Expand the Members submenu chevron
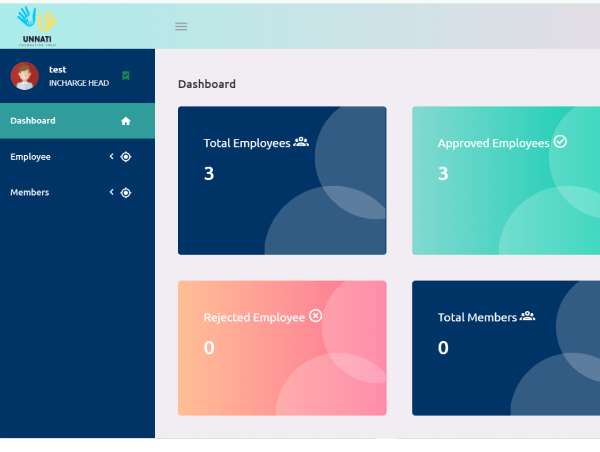 pos(112,193)
